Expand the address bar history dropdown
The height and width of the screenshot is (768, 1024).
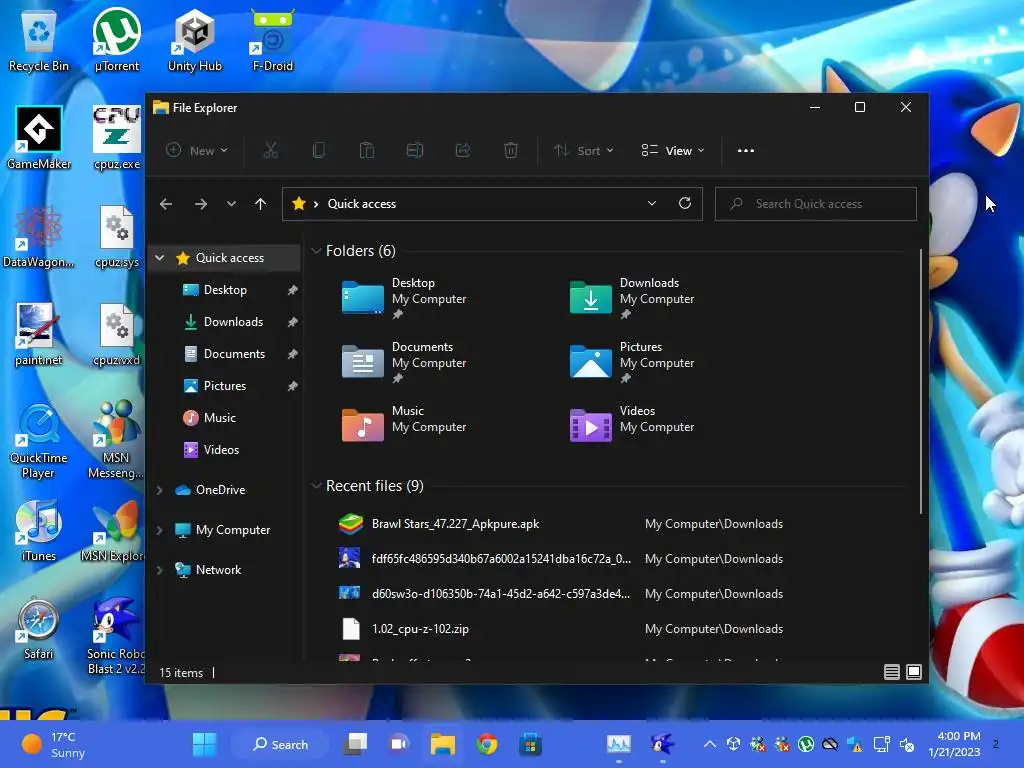point(652,203)
